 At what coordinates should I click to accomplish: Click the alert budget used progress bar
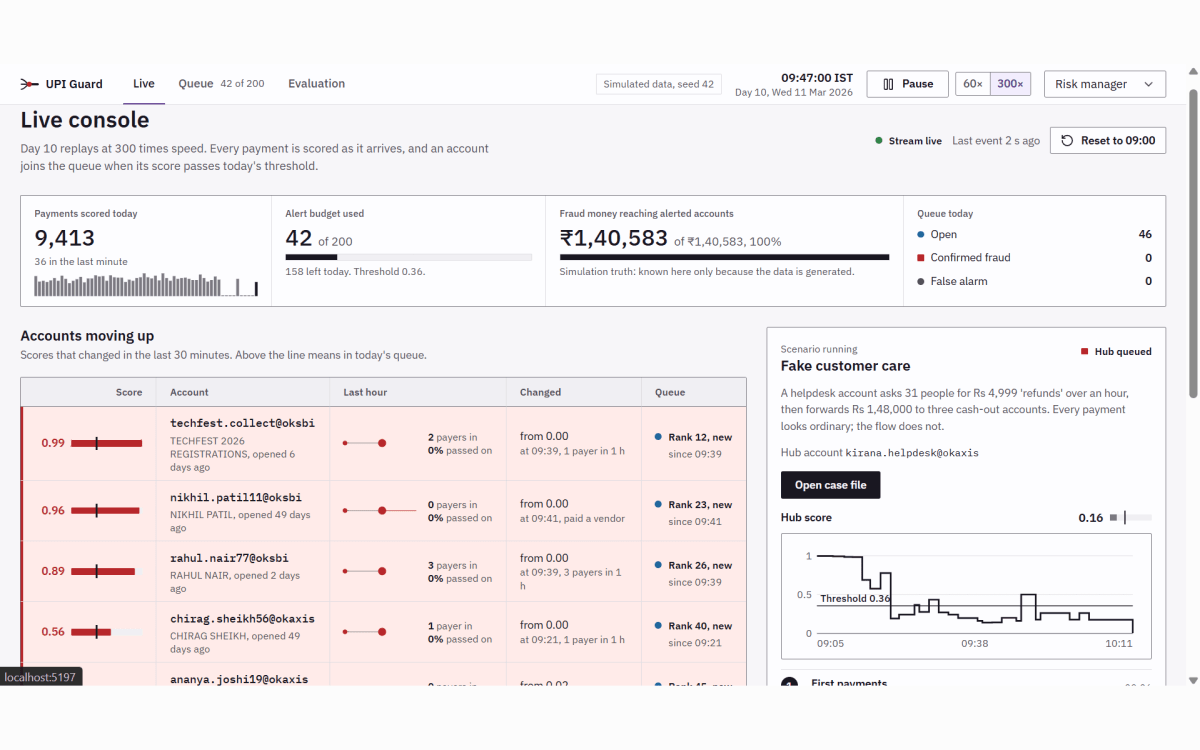point(409,258)
